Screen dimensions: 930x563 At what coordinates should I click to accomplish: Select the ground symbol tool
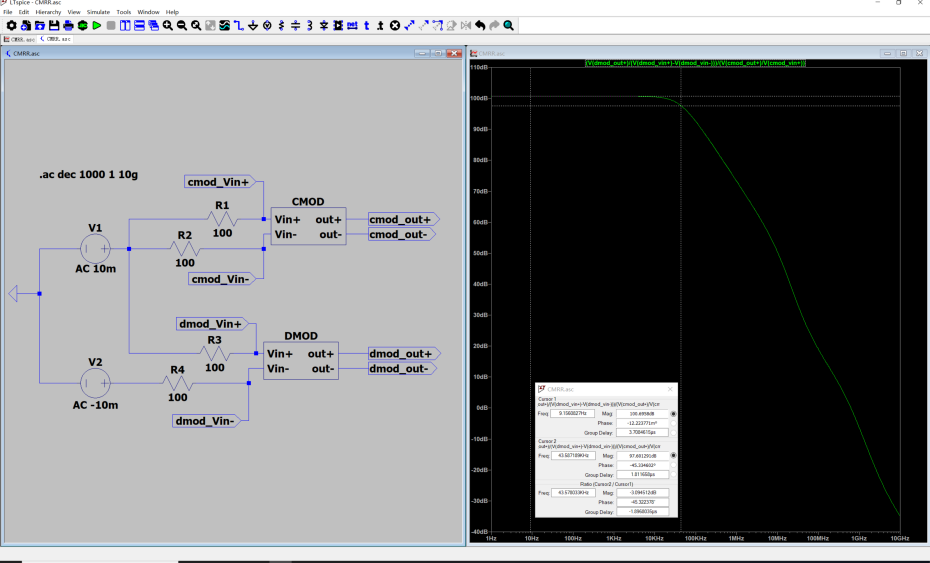click(253, 26)
